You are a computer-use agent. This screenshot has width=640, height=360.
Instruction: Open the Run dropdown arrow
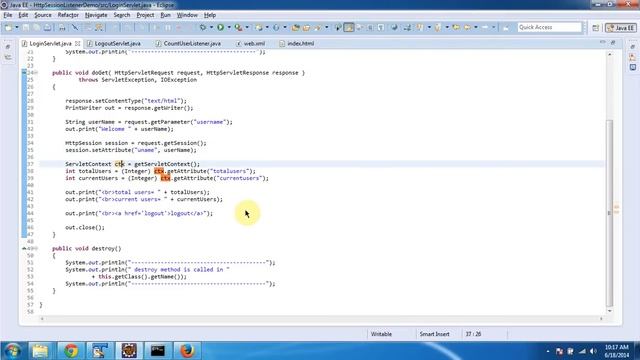229,27
